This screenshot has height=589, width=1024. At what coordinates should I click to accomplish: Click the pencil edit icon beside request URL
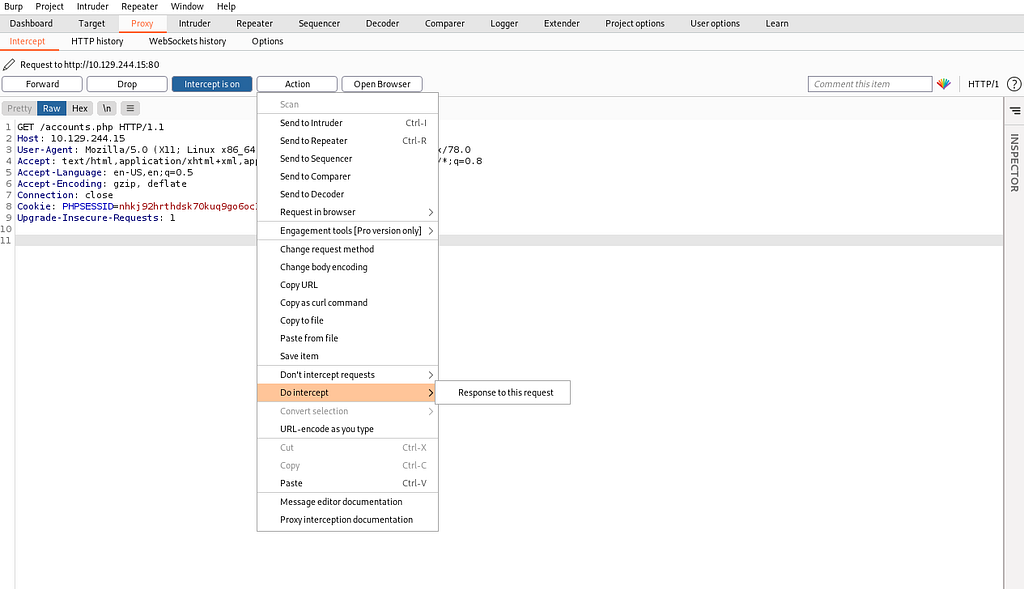coord(9,64)
